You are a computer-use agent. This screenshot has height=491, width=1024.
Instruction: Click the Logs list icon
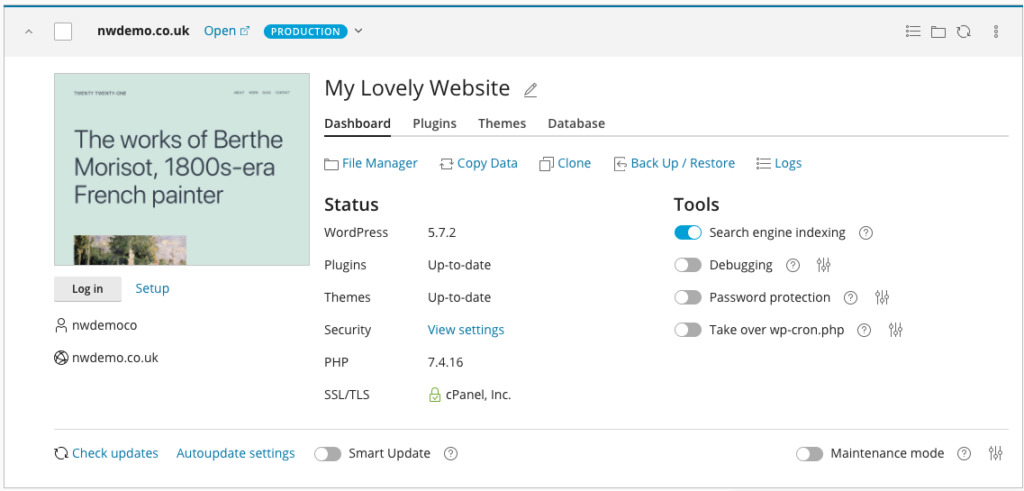(763, 164)
